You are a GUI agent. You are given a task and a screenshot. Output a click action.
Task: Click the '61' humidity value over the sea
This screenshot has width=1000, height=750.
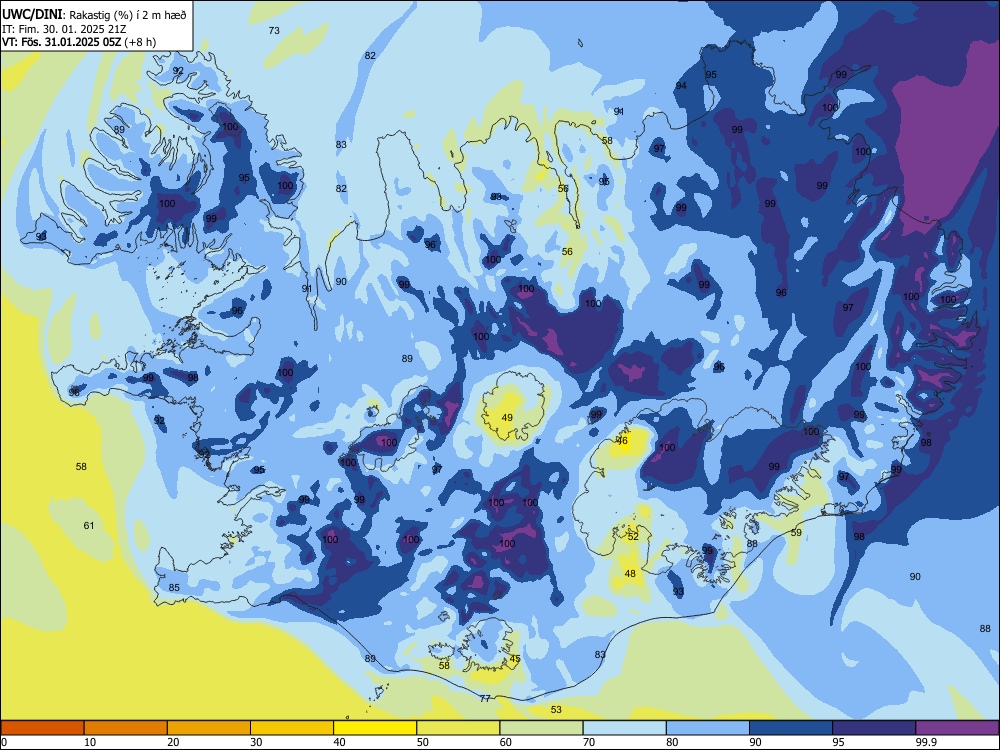coord(89,526)
